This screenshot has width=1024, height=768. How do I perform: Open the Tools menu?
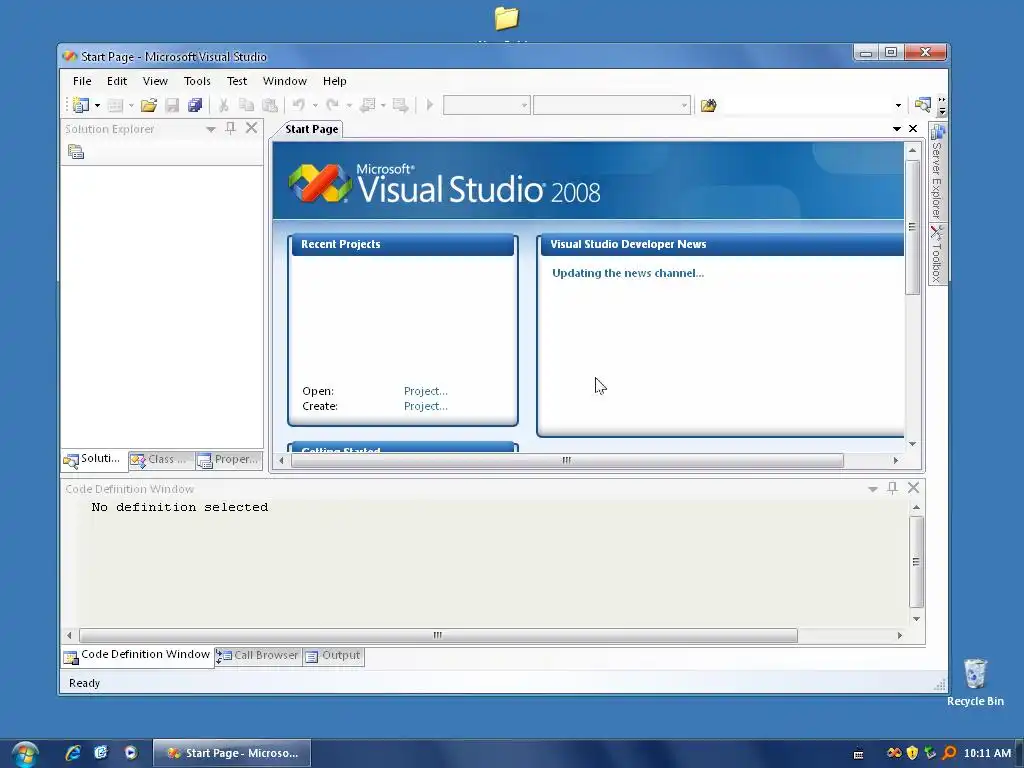197,81
